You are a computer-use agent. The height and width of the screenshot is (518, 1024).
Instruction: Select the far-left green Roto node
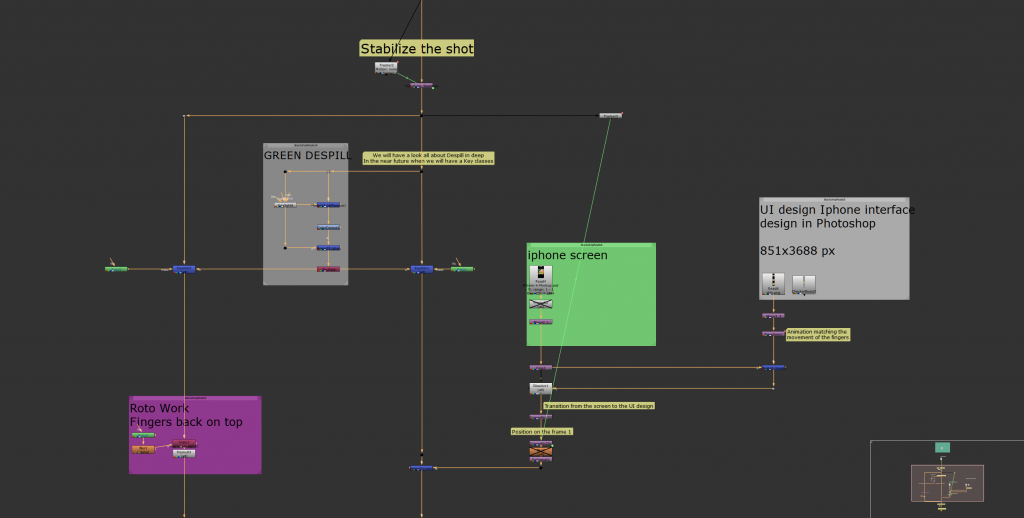pos(116,268)
